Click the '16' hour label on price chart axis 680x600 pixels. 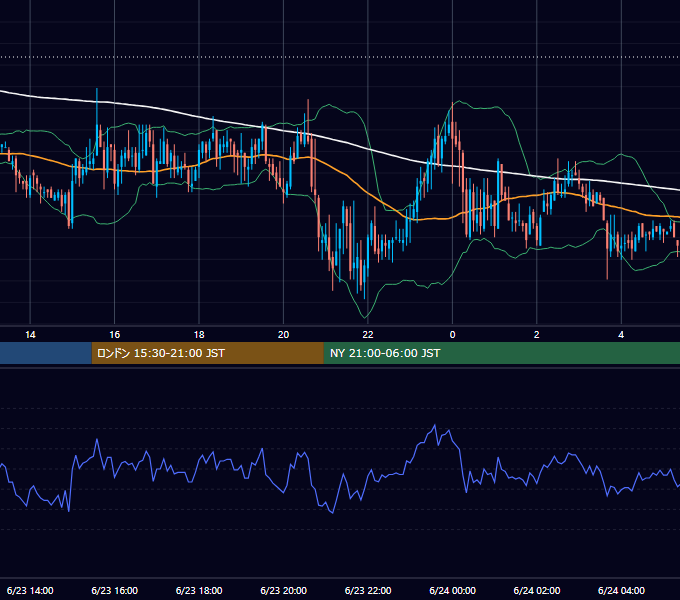tap(114, 335)
